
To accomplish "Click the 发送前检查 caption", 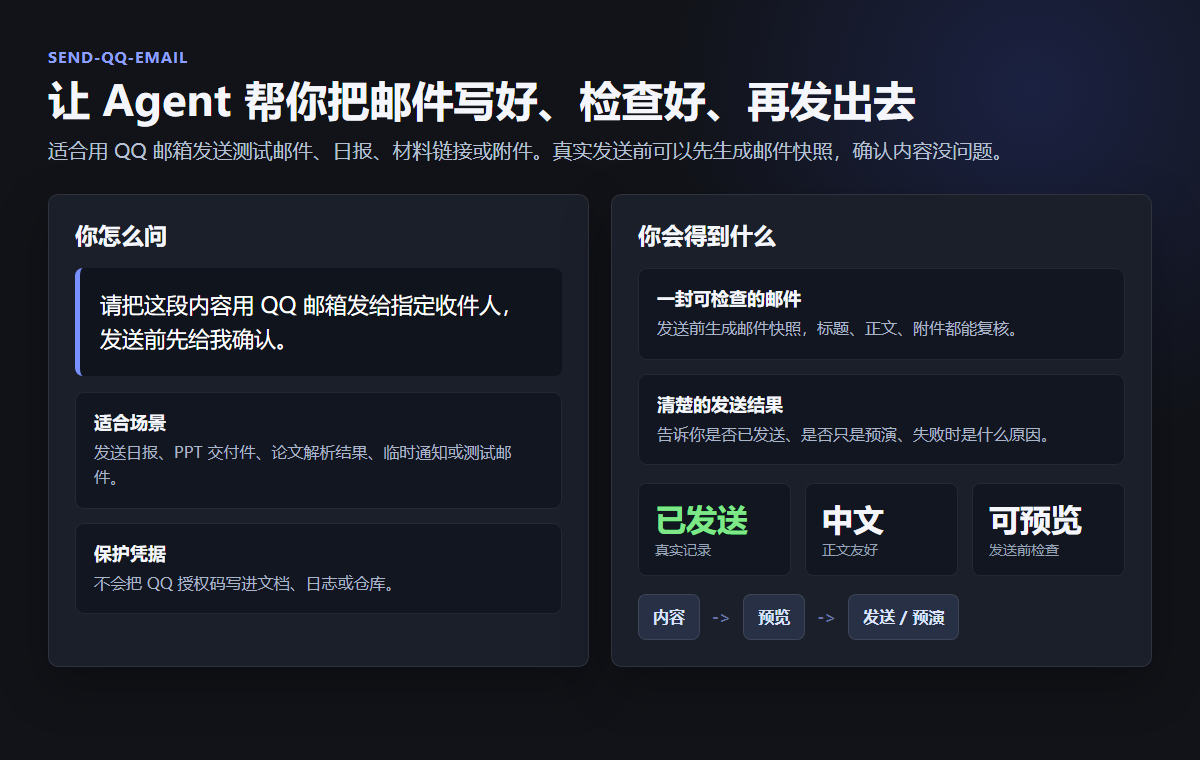I will (1024, 550).
